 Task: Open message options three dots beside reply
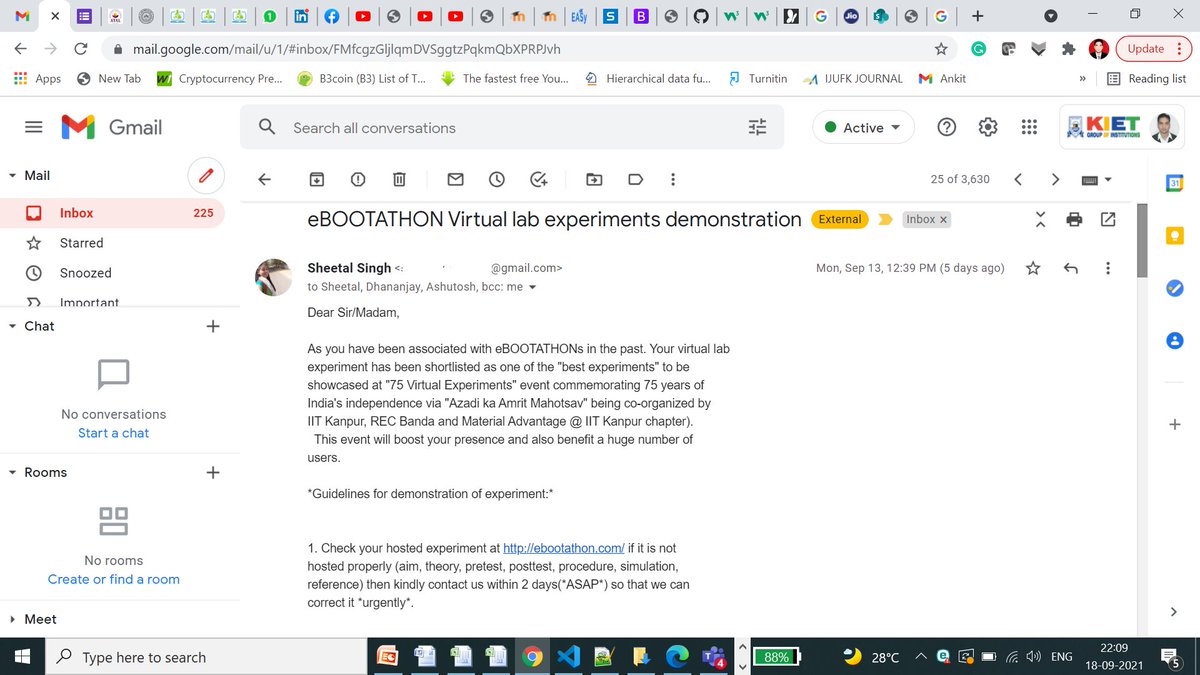tap(1107, 268)
